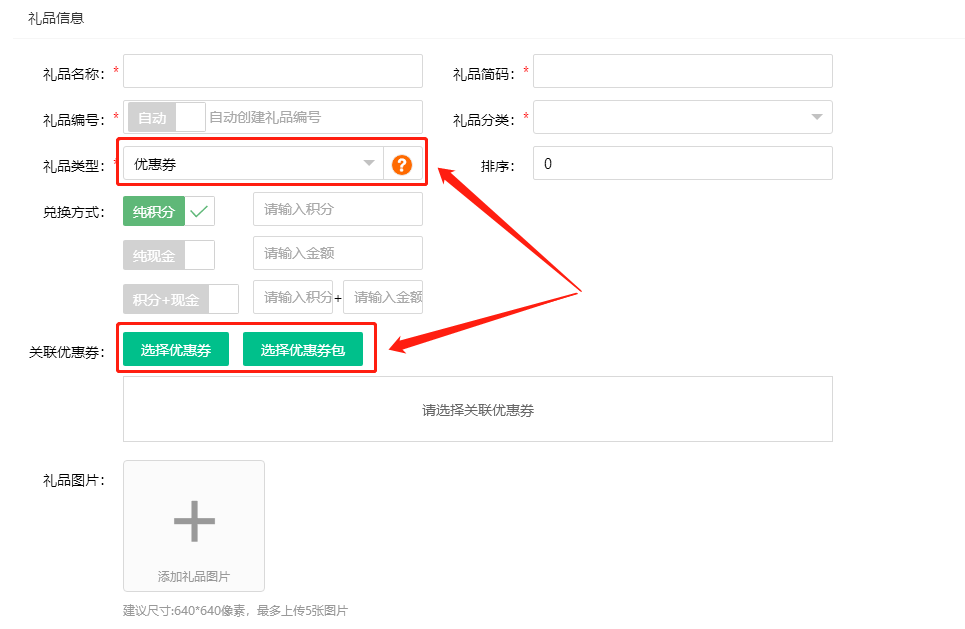Click the plus icon to add gift image

[x=194, y=520]
